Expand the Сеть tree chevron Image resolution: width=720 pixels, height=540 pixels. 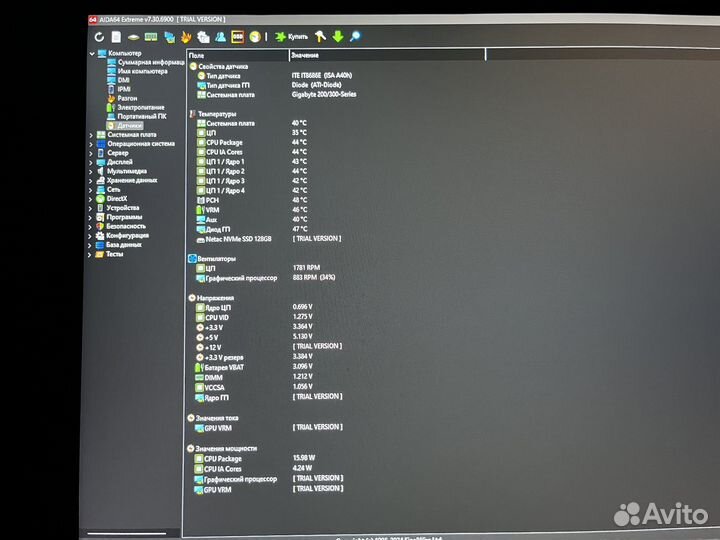90,191
